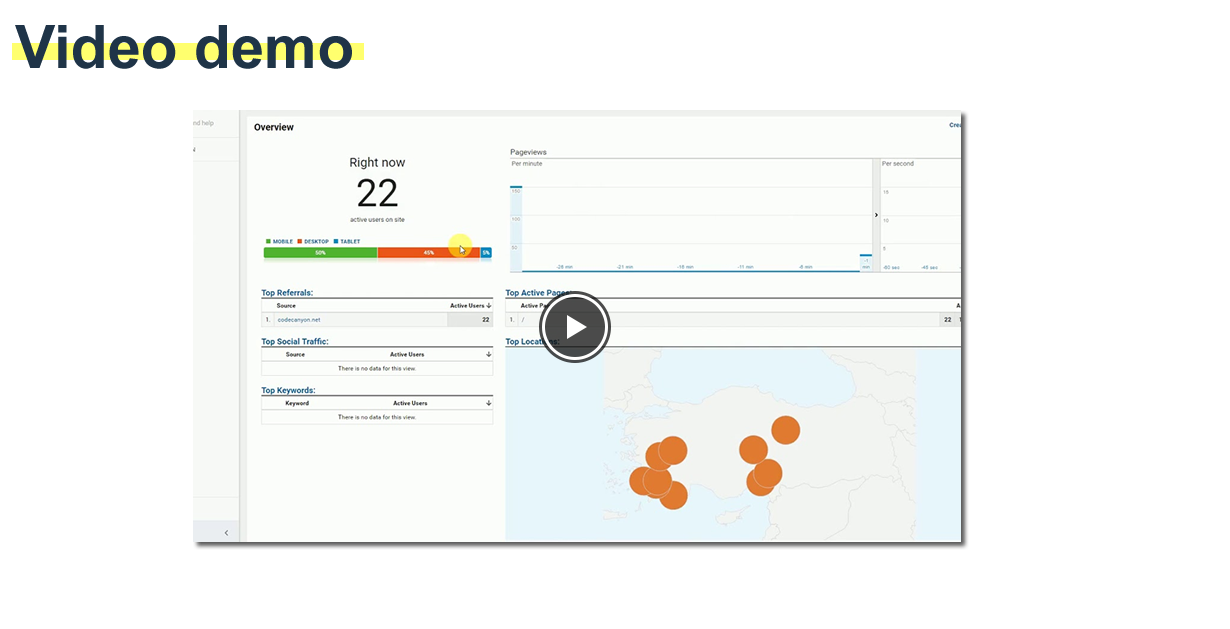
Task: Expand the chevron between pageview charts
Action: tap(876, 215)
